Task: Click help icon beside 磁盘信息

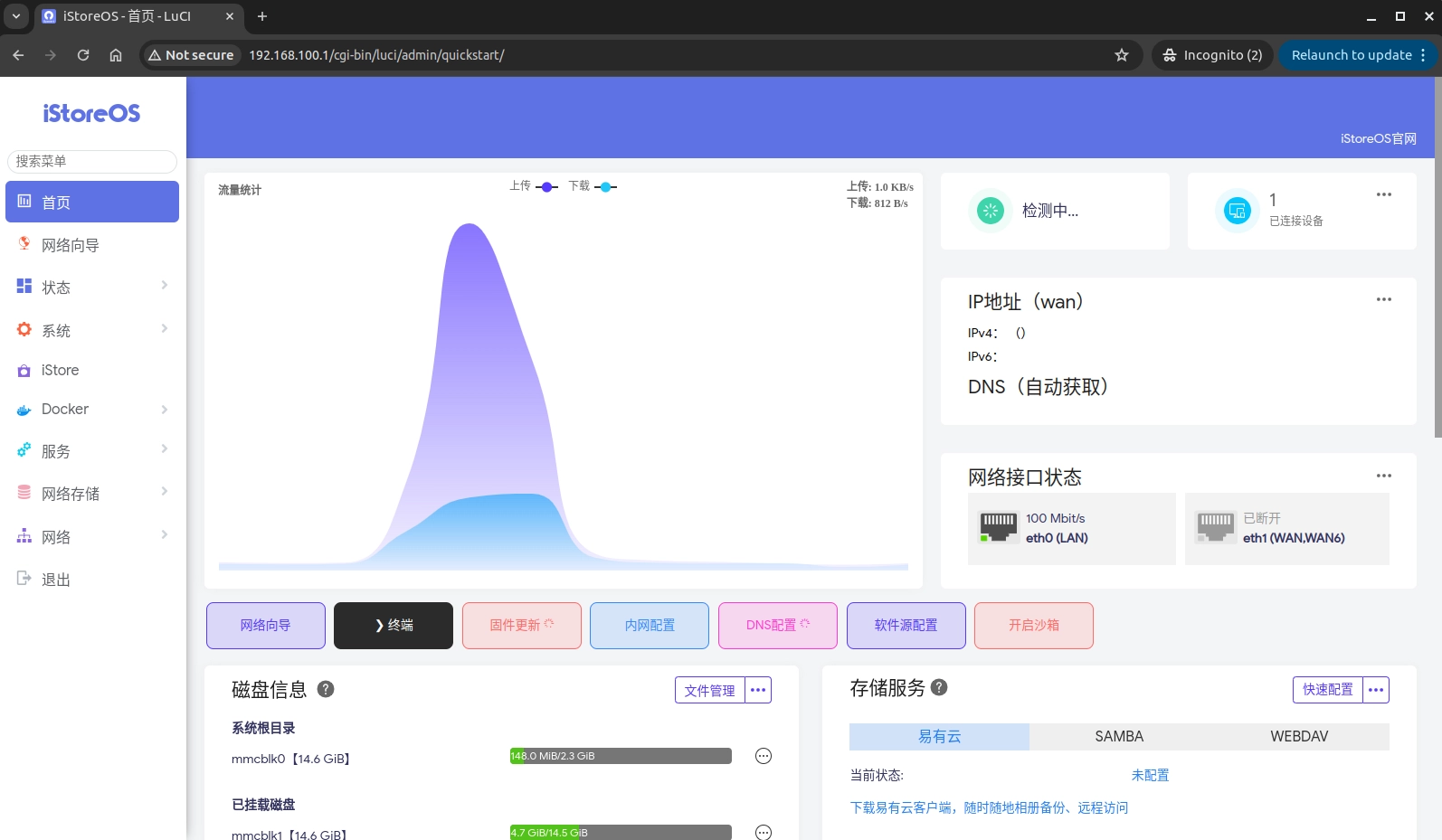Action: tap(327, 689)
